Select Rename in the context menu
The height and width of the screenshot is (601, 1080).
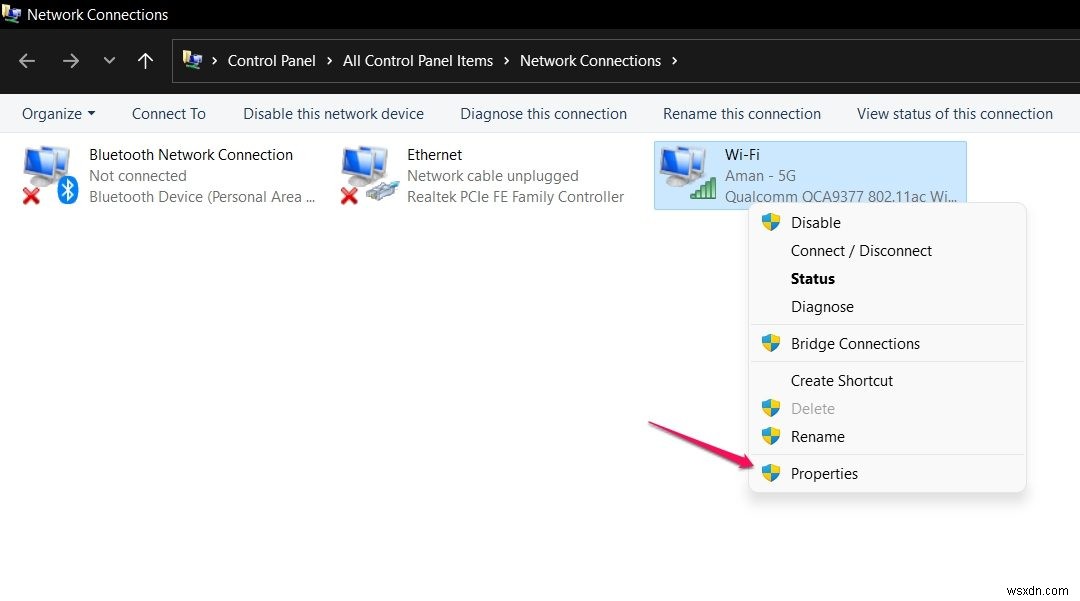(x=817, y=437)
